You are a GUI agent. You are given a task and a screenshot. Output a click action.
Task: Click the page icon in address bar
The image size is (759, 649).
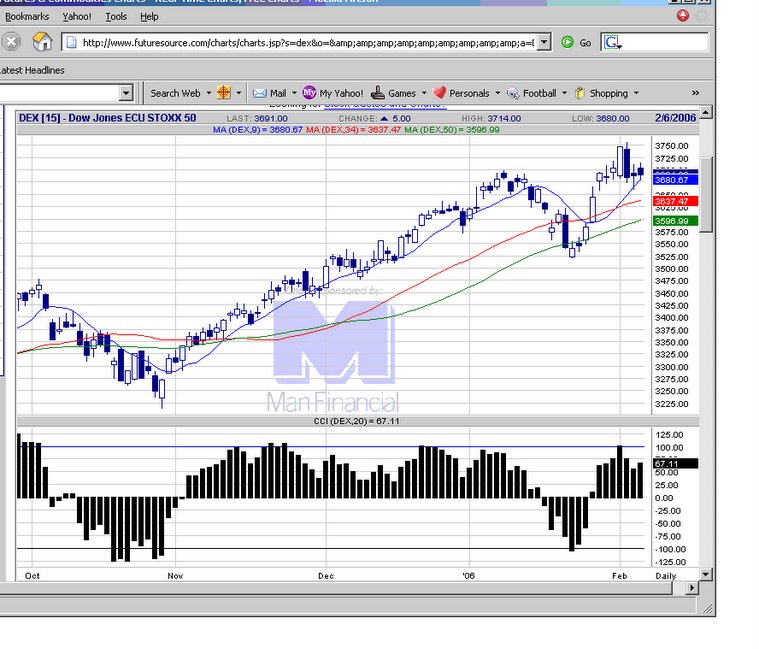pos(71,43)
